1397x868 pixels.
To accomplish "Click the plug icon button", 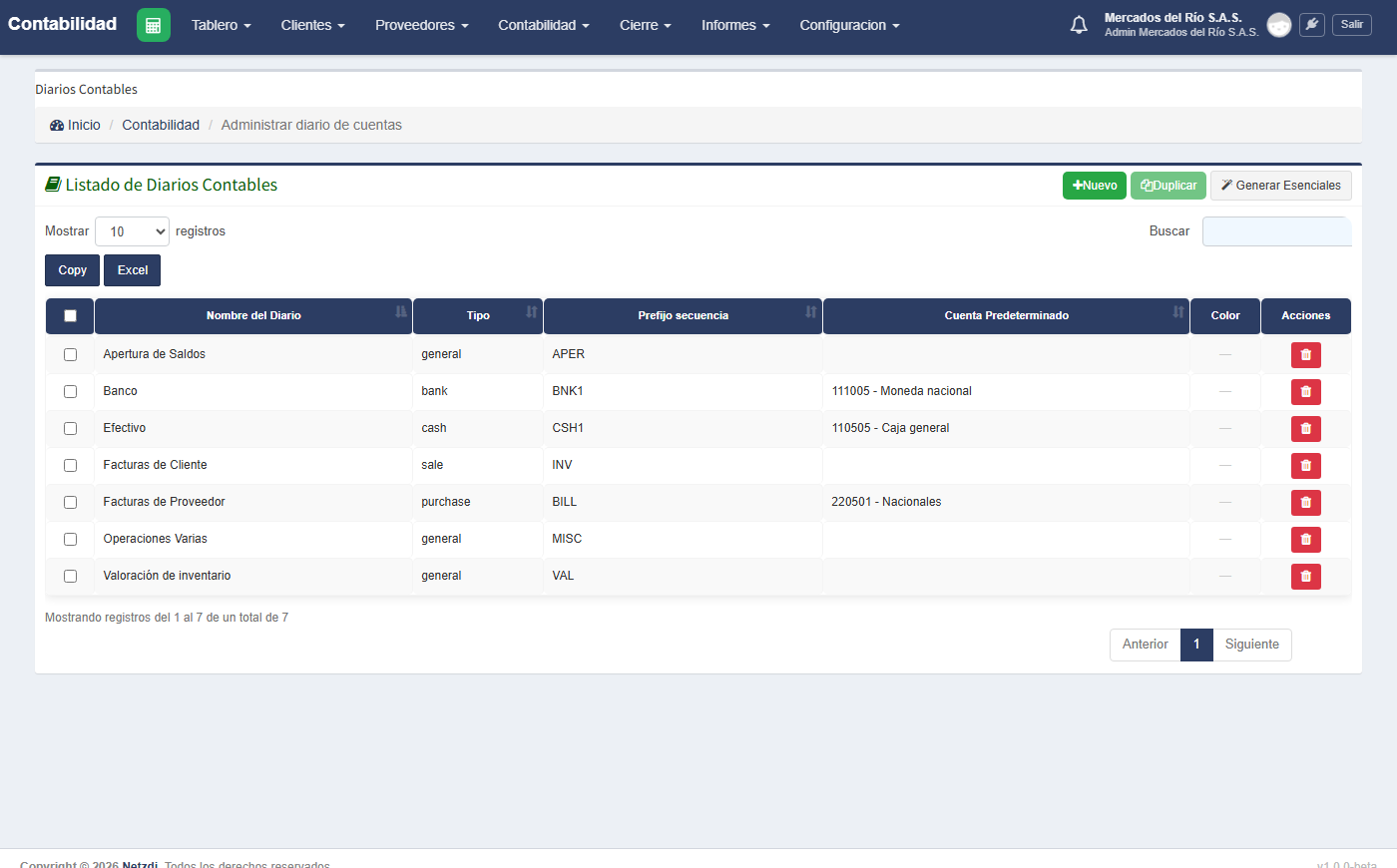I will pyautogui.click(x=1312, y=25).
